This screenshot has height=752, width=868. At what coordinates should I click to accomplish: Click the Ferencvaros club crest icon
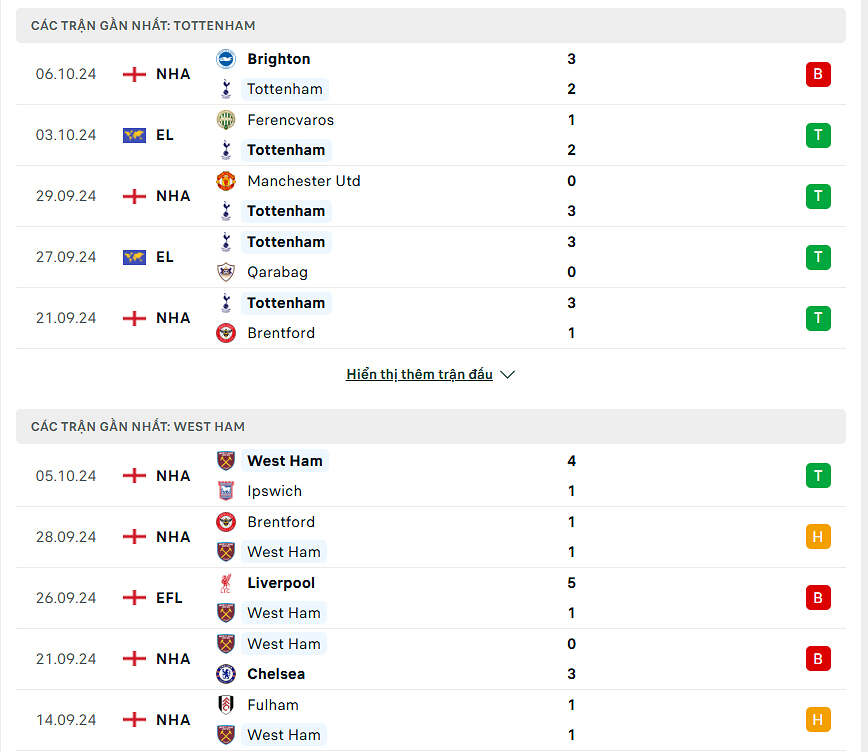pyautogui.click(x=226, y=120)
